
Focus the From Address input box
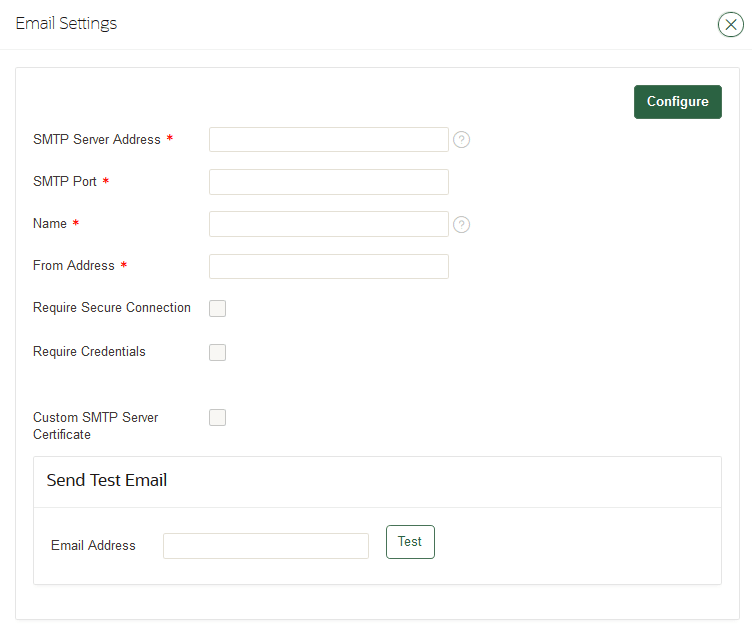coord(328,266)
